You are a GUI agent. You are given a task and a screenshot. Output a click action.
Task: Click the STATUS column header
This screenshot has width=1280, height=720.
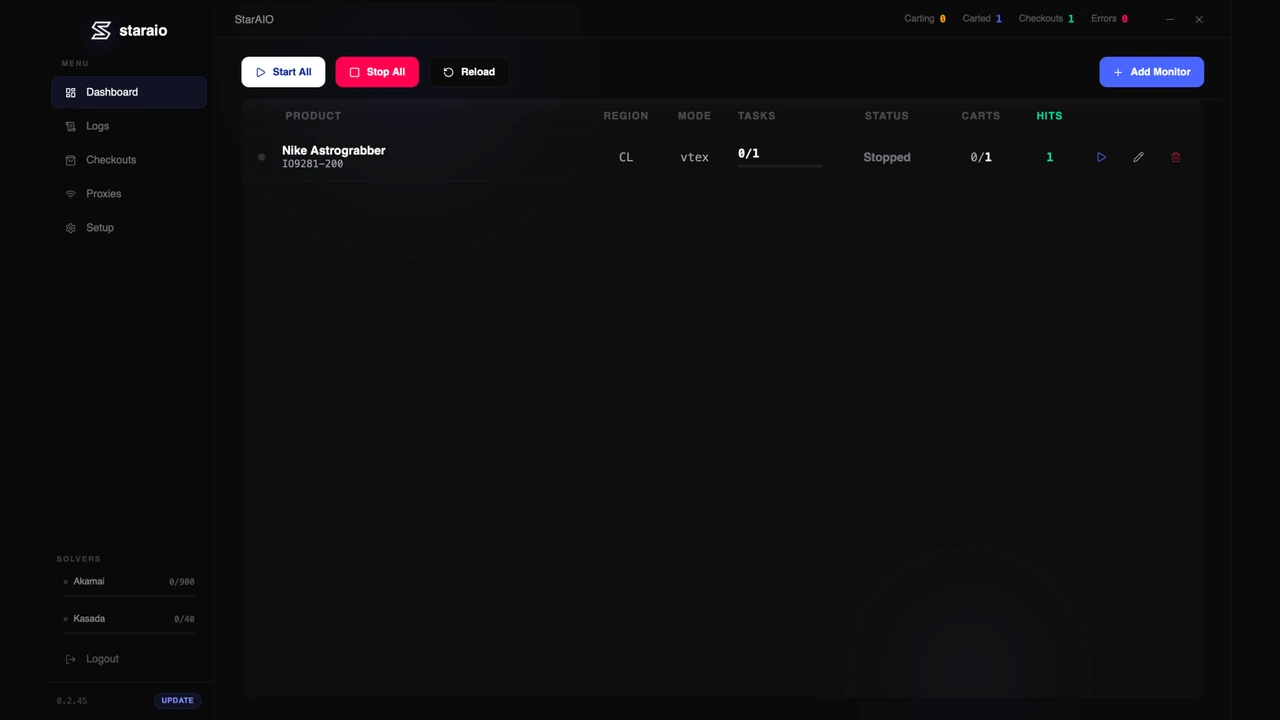[x=887, y=116]
